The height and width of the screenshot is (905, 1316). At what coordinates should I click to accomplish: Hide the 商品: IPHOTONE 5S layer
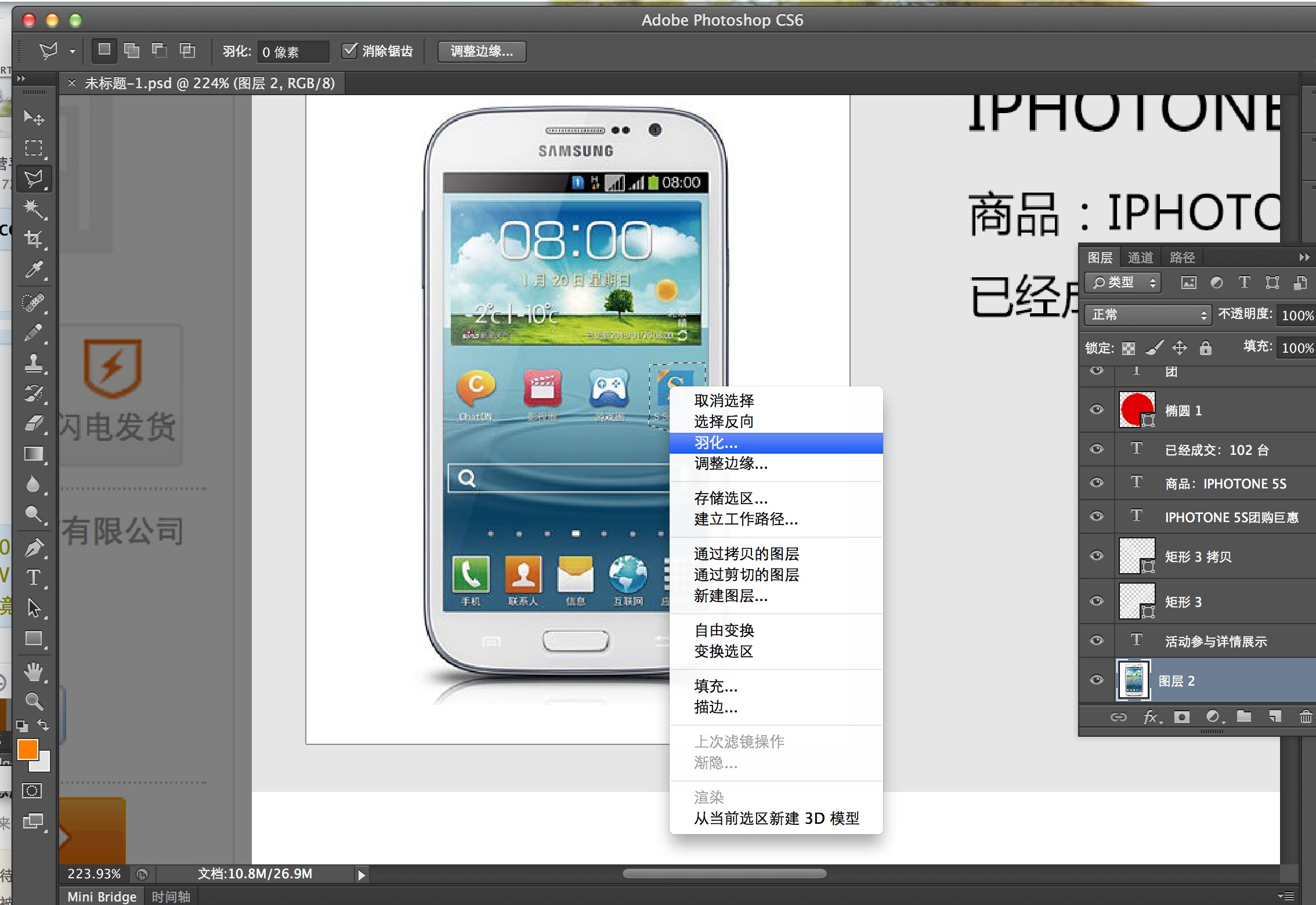pos(1096,483)
